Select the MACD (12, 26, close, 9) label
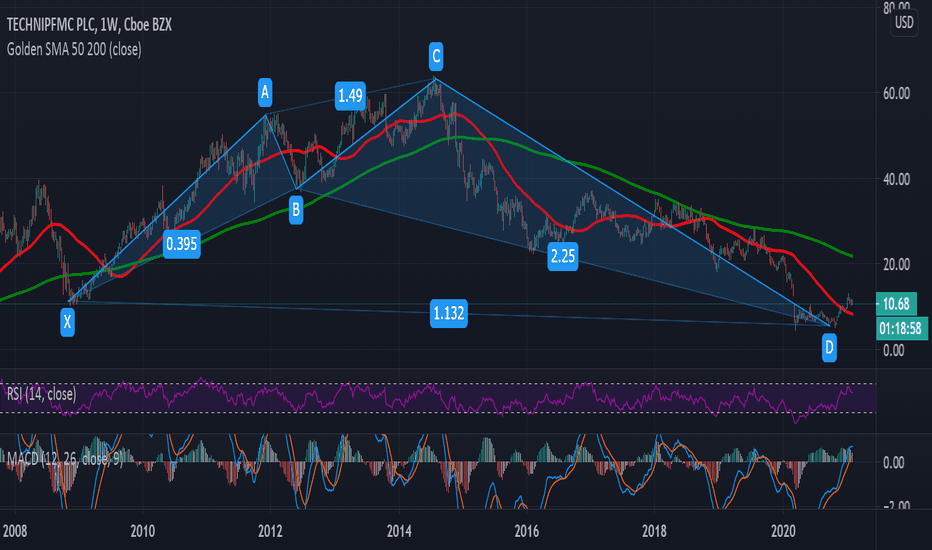The height and width of the screenshot is (550, 932). (x=64, y=458)
